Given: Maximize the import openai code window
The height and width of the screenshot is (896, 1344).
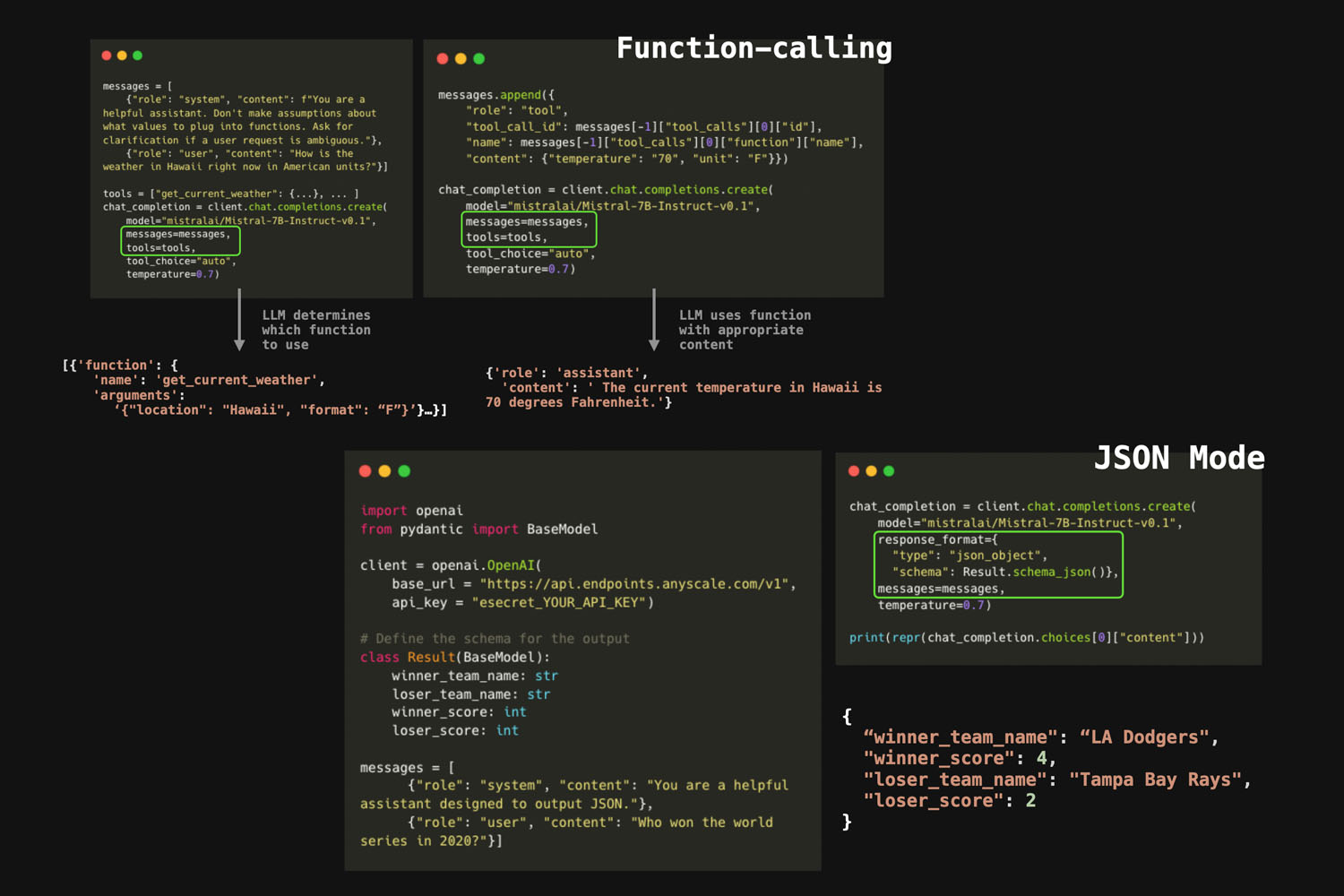Looking at the screenshot, I should tap(404, 471).
